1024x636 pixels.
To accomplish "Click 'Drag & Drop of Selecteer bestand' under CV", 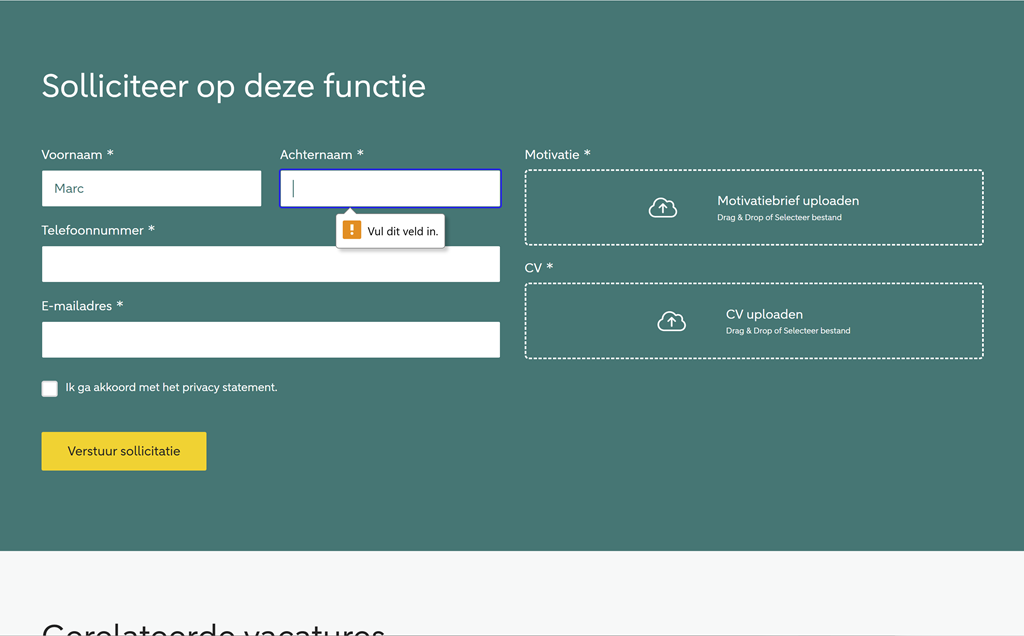I will 787,330.
